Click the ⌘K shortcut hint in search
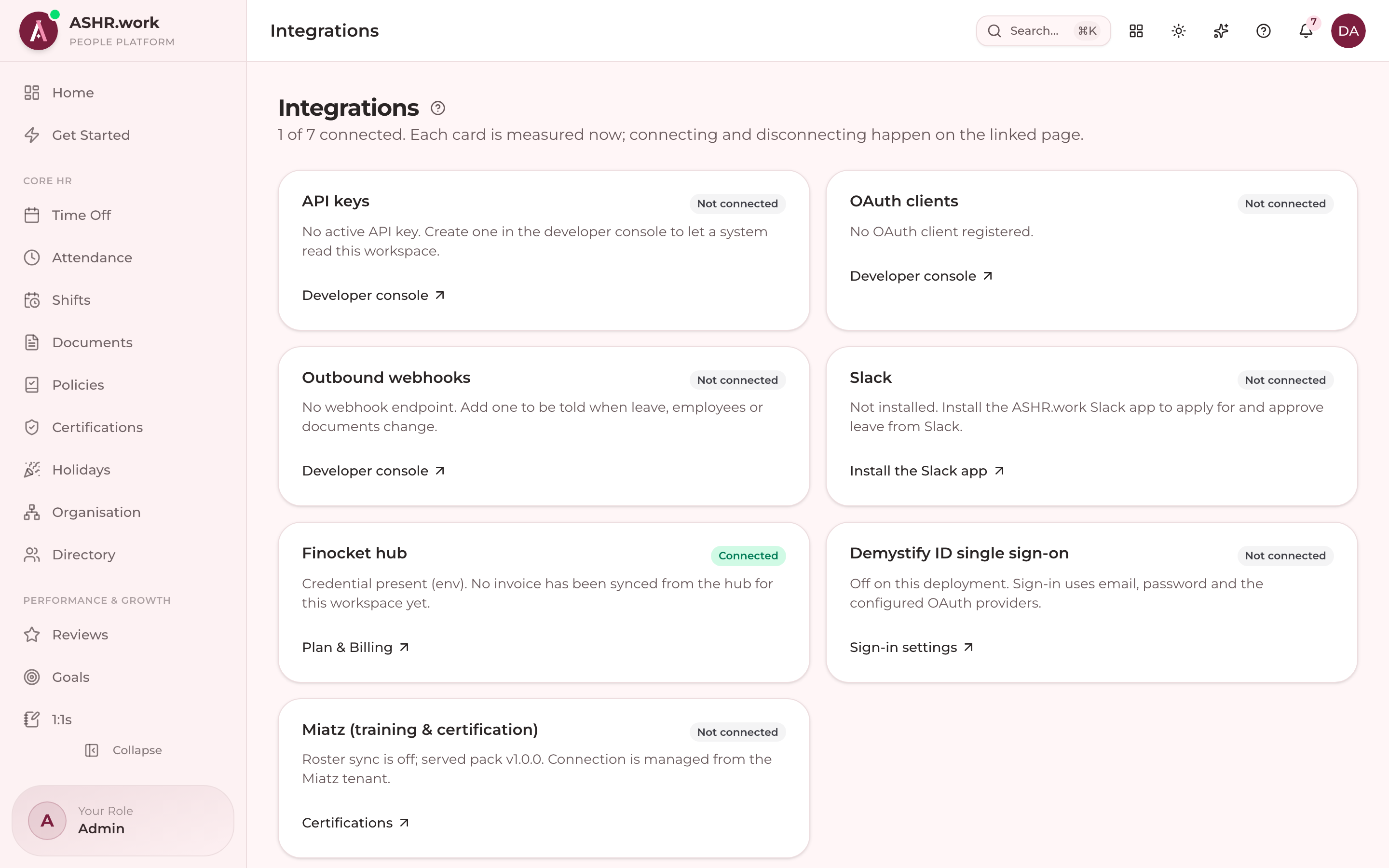The height and width of the screenshot is (868, 1389). (1087, 31)
